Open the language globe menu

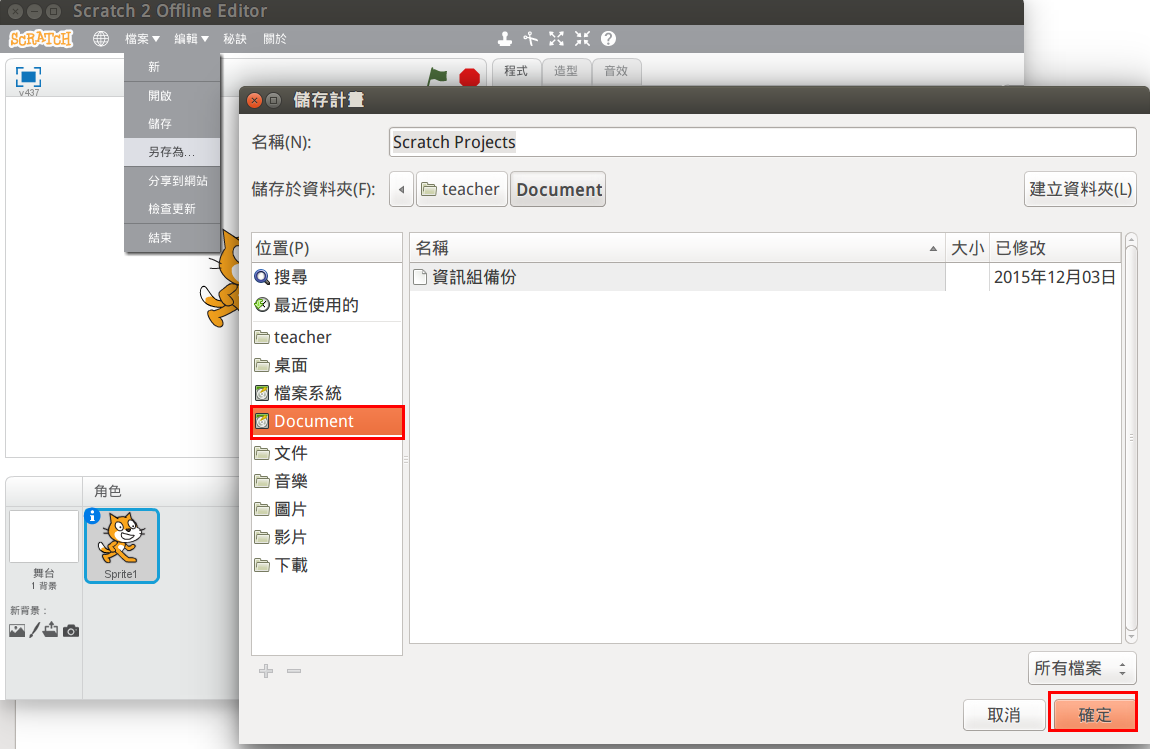pyautogui.click(x=100, y=39)
